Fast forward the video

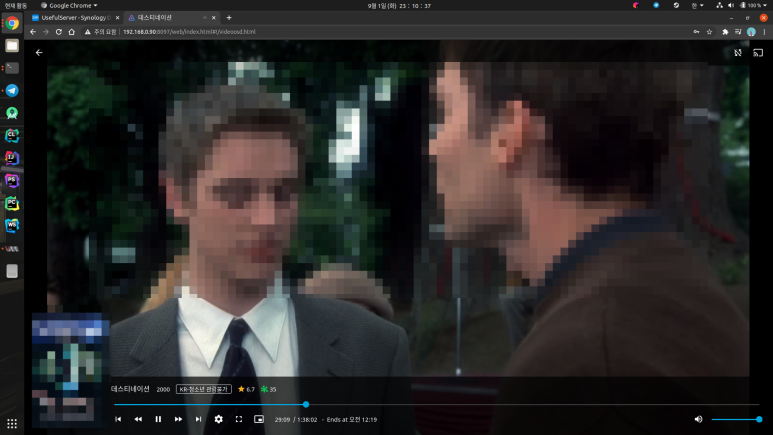[178, 419]
